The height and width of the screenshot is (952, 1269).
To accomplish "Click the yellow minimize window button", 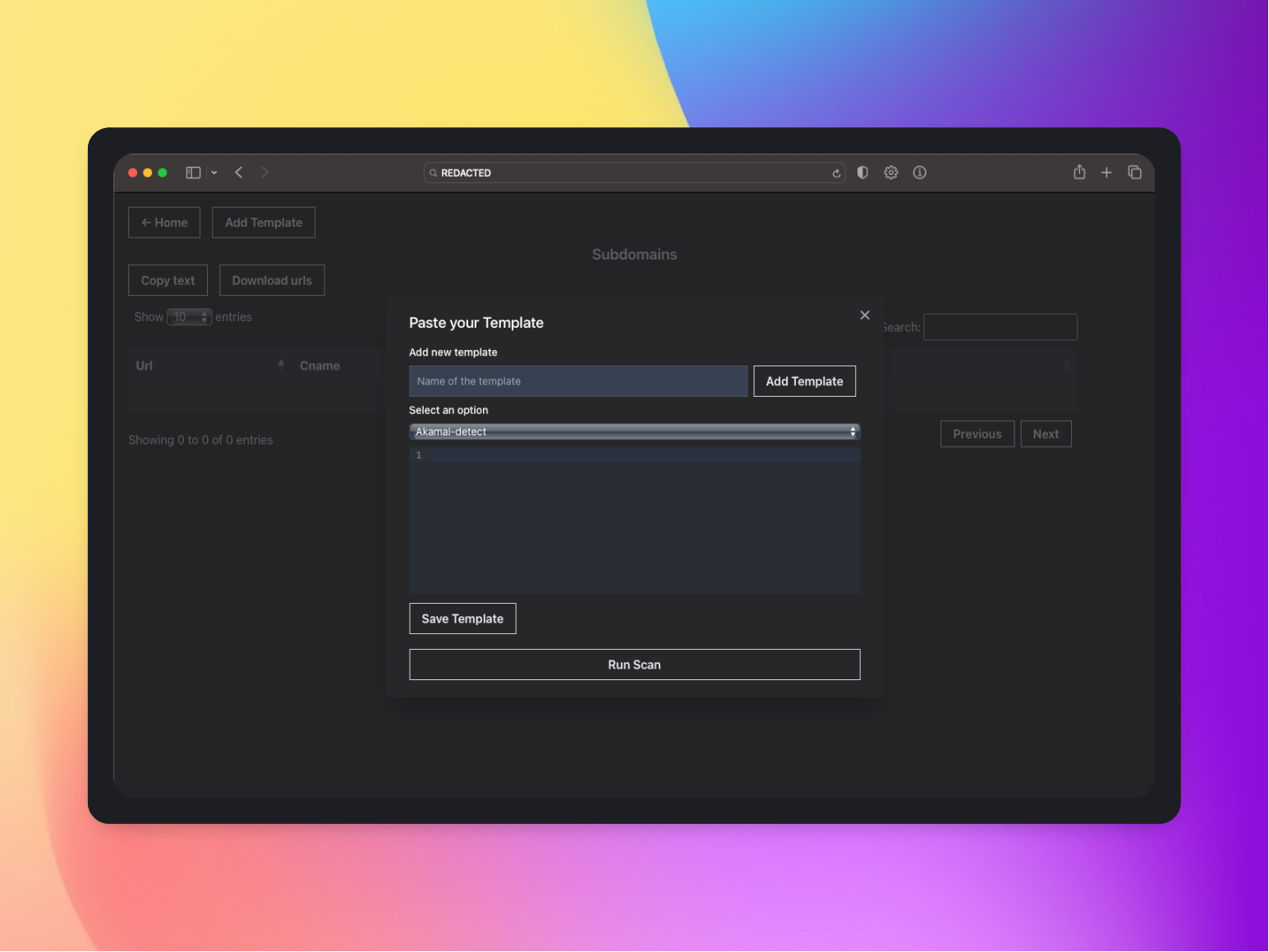I will 148,172.
